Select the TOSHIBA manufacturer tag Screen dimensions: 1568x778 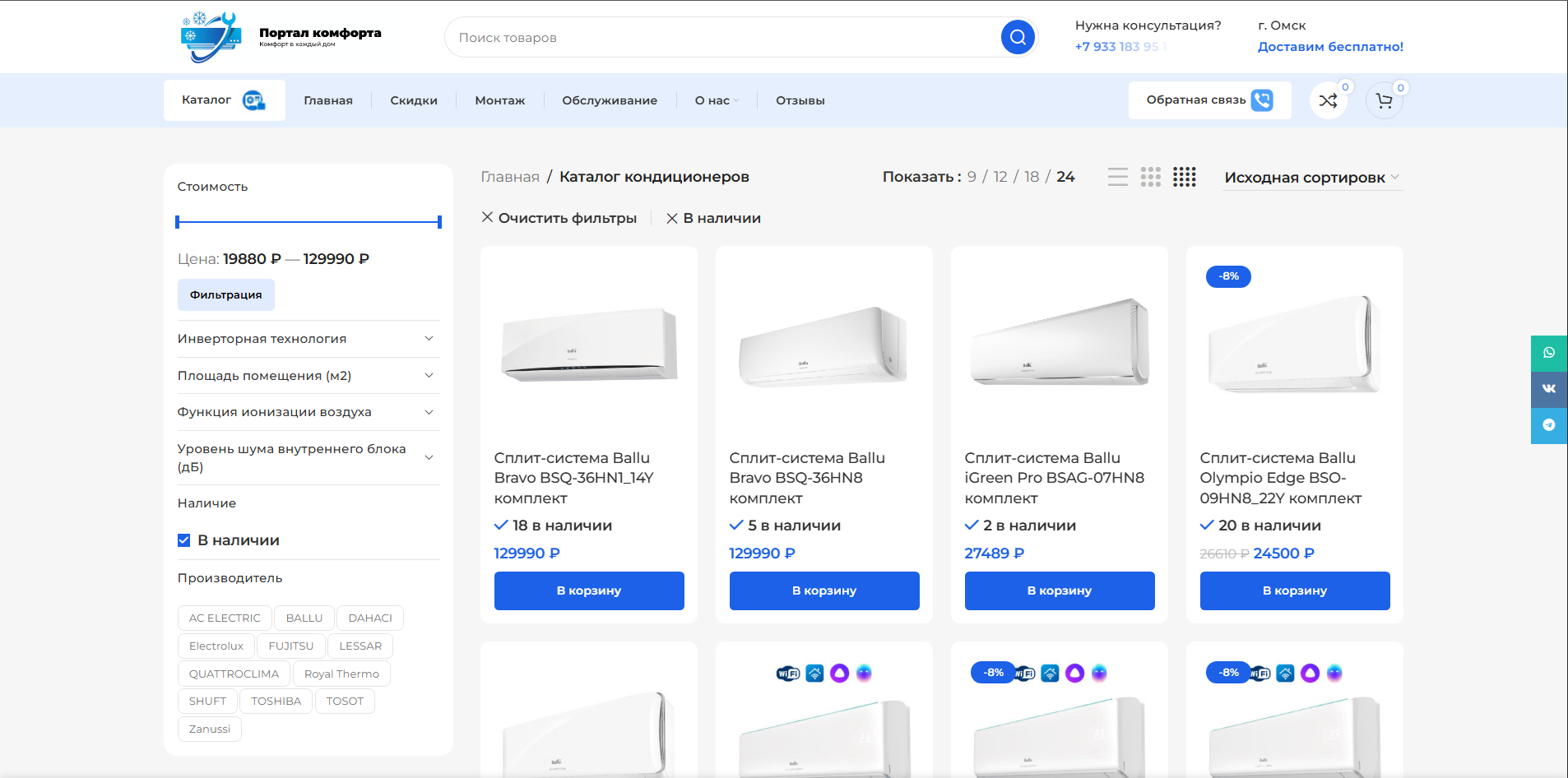[x=276, y=702]
